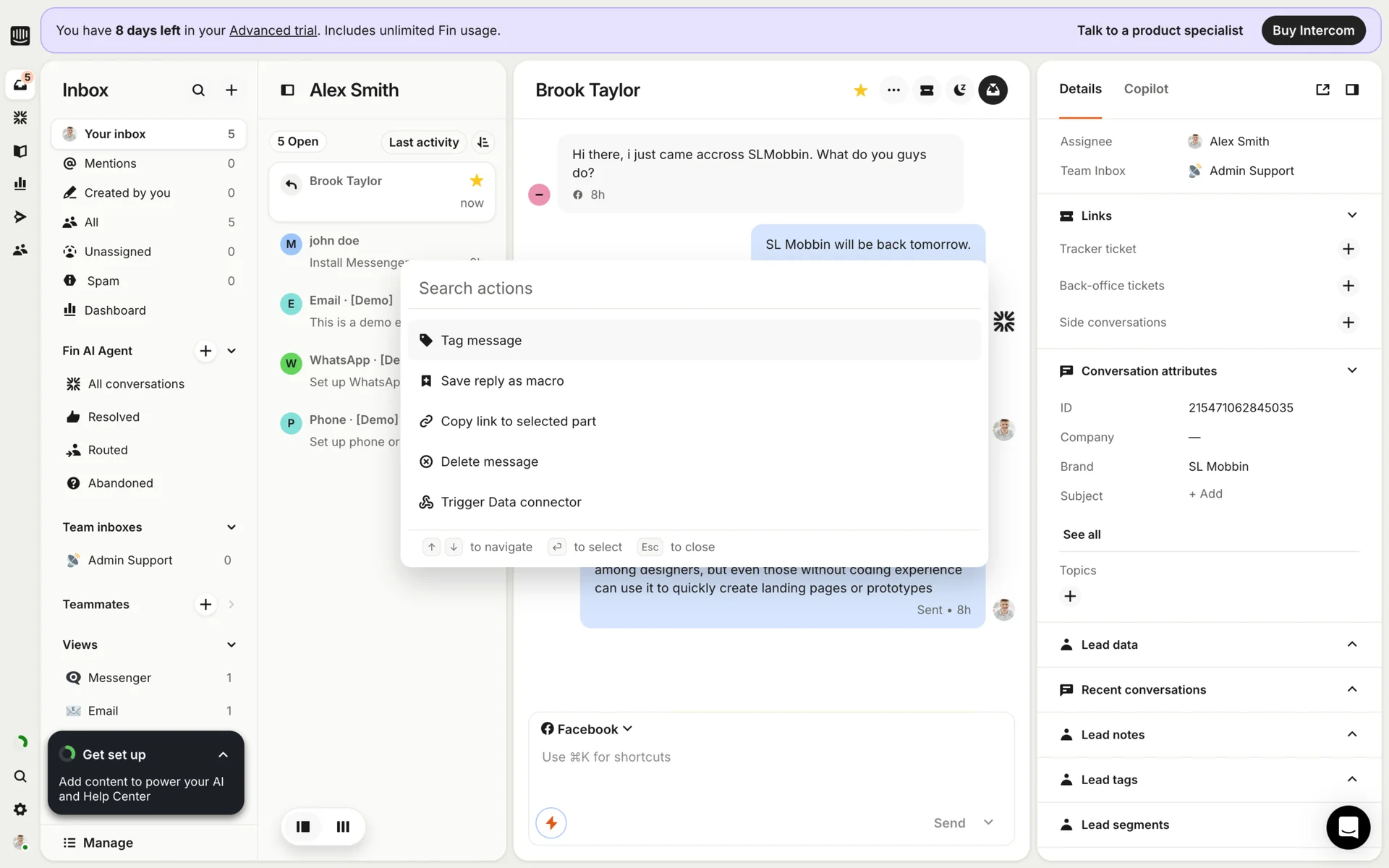Collapse the Team inboxes section
Screen dimensions: 1389x868
231,527
